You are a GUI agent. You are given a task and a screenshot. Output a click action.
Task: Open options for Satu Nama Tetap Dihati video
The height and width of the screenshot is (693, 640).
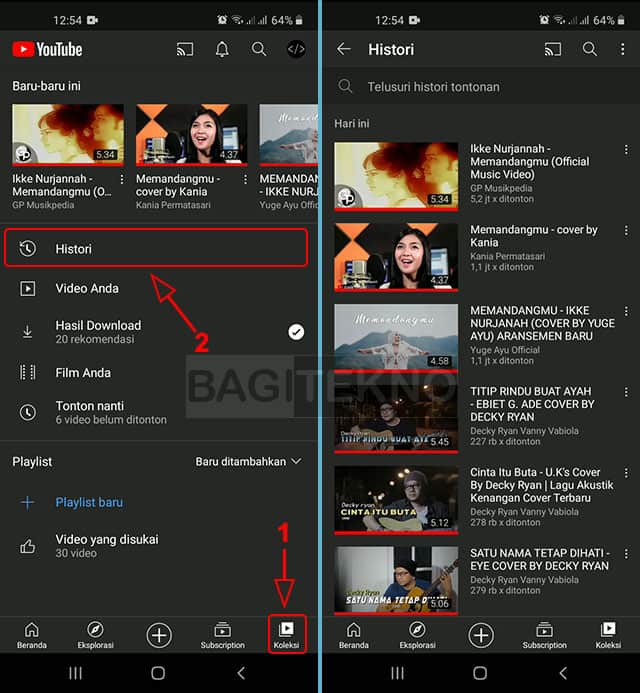[x=626, y=554]
